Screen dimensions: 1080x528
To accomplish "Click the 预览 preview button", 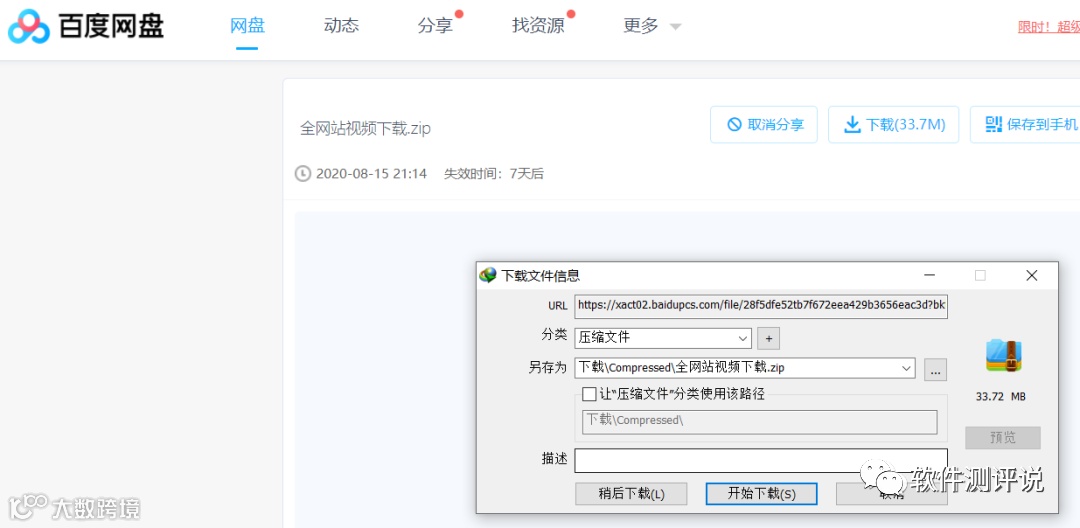I will click(x=1002, y=438).
